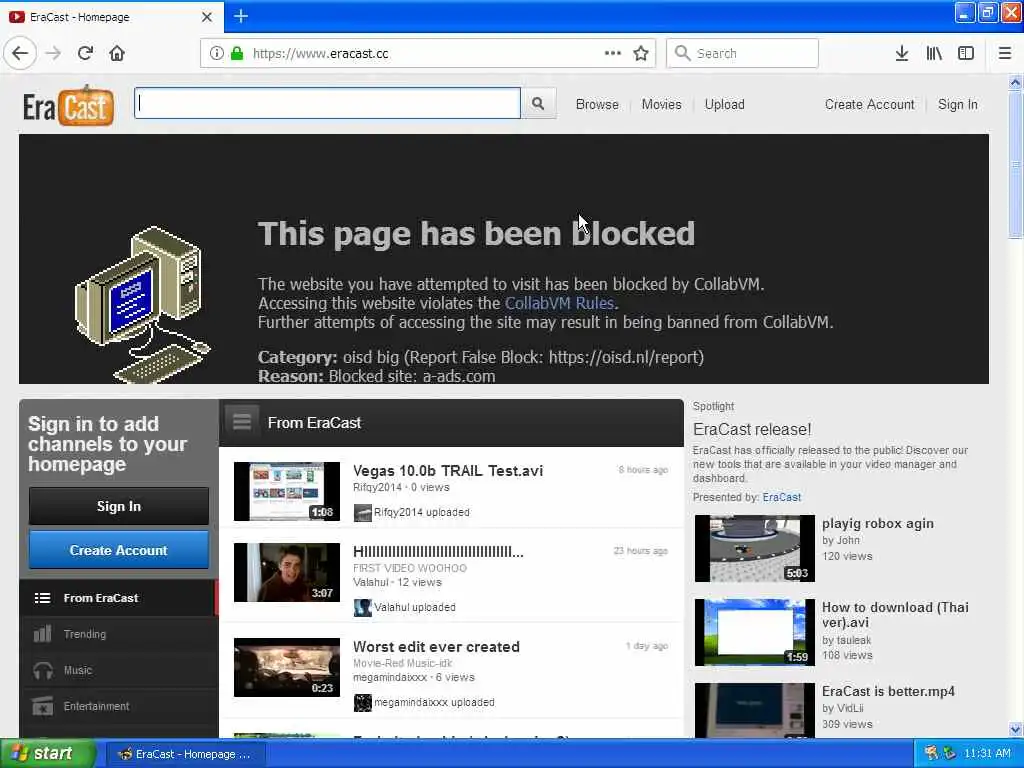Click the Trending bar chart icon
The height and width of the screenshot is (768, 1024).
[42, 633]
